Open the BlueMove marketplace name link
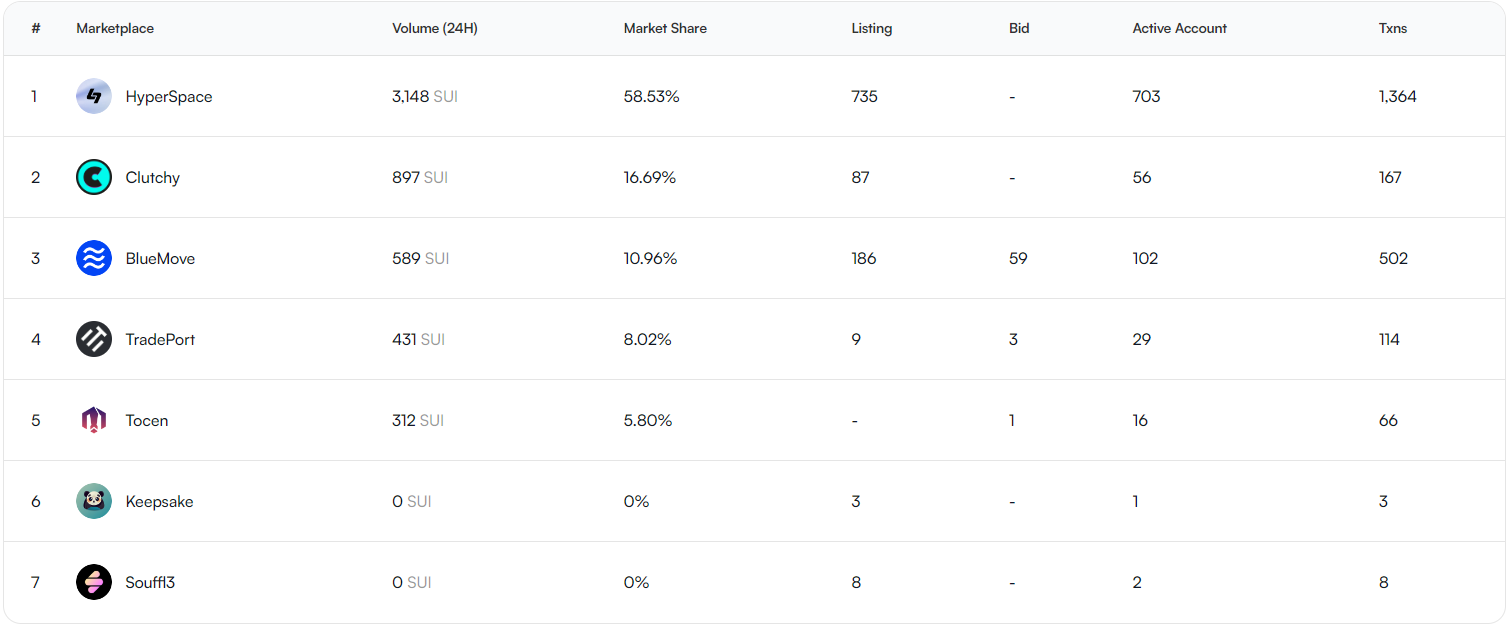Image resolution: width=1510 pixels, height=628 pixels. click(160, 258)
